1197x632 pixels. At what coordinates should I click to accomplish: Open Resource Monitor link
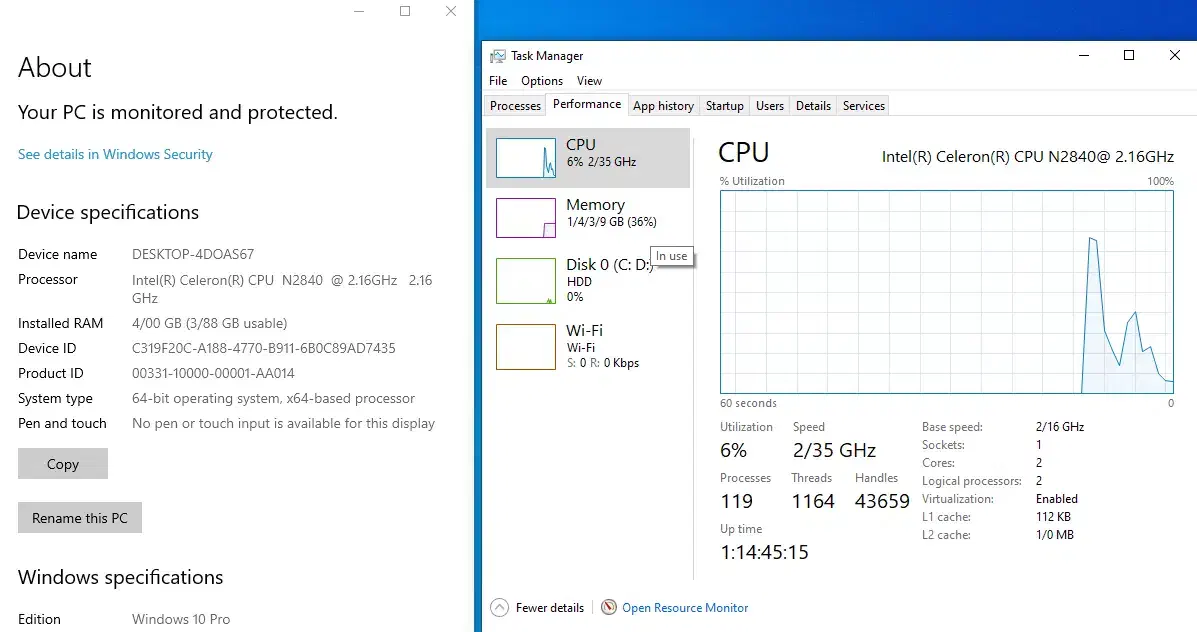(685, 607)
